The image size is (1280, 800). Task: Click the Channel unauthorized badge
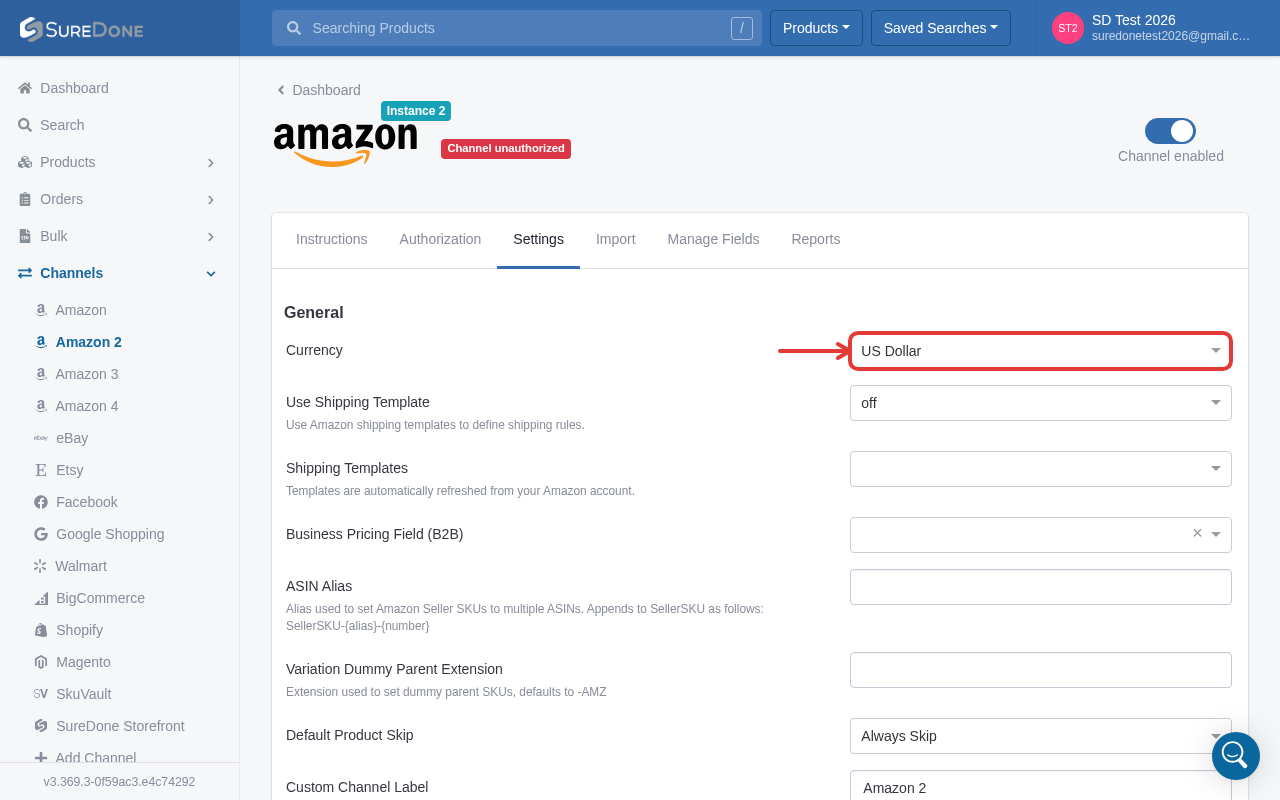pyautogui.click(x=506, y=149)
